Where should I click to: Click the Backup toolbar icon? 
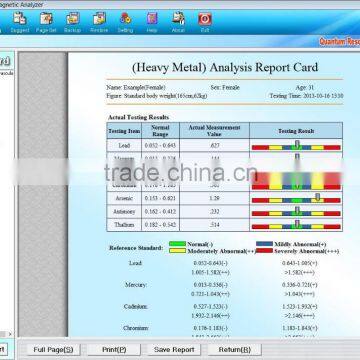coord(72,22)
